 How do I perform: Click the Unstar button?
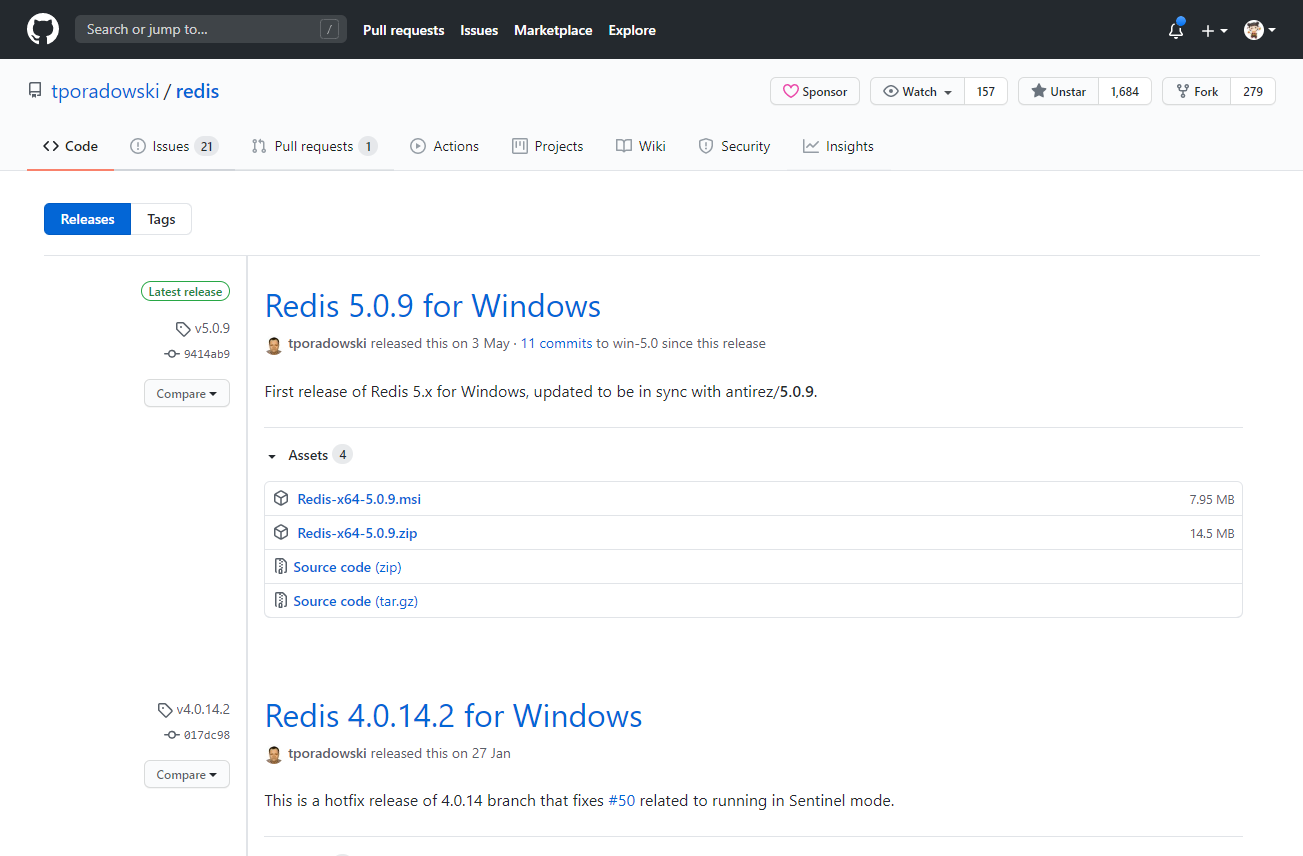[1058, 91]
